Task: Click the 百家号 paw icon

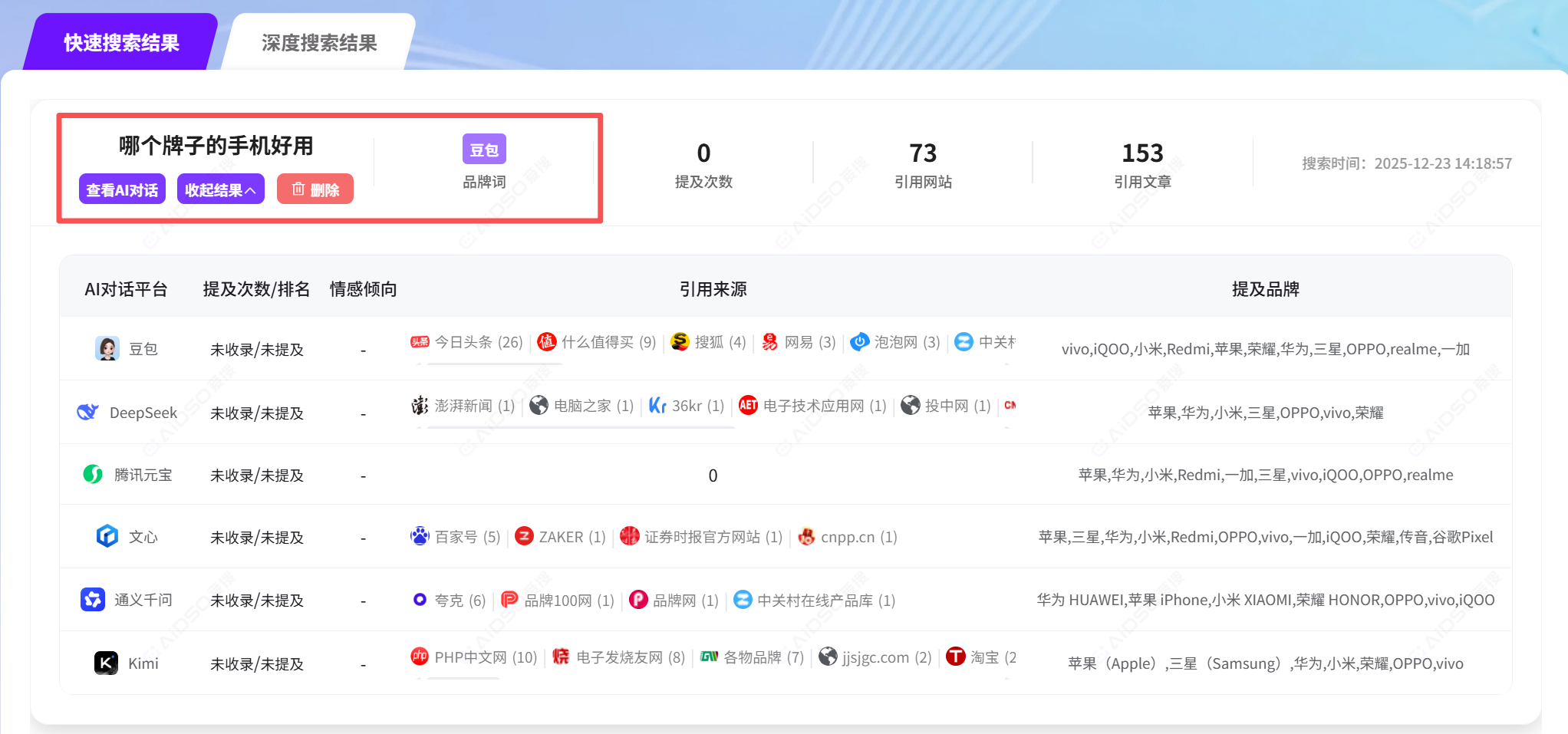Action: pos(420,537)
